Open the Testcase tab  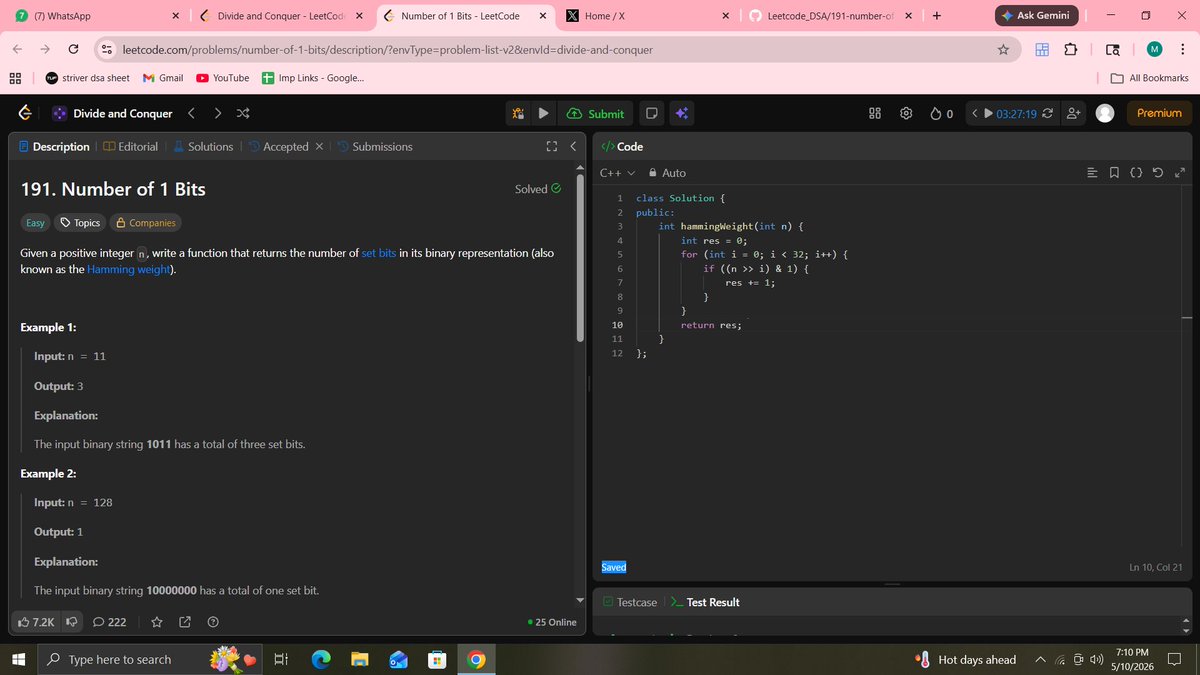630,602
